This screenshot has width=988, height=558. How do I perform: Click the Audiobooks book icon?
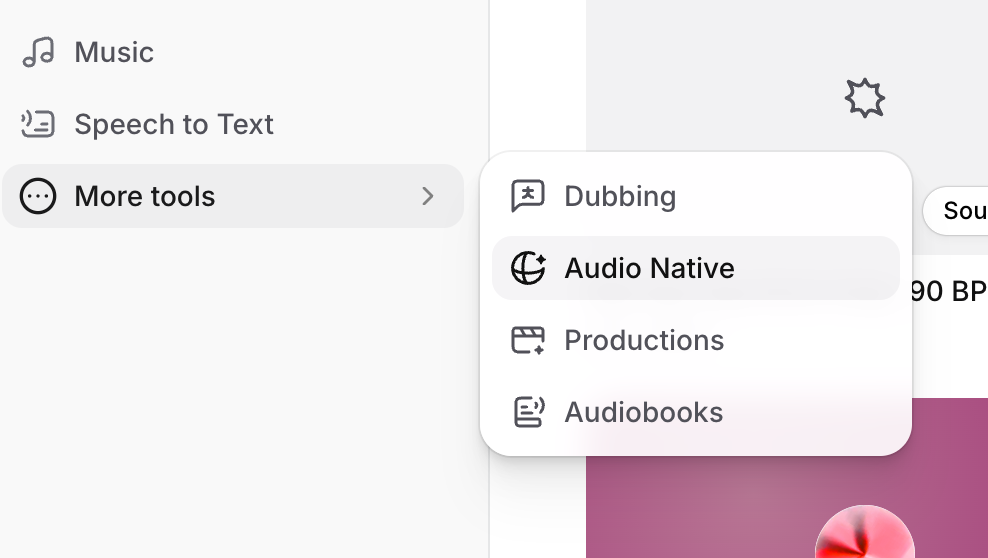(x=529, y=412)
